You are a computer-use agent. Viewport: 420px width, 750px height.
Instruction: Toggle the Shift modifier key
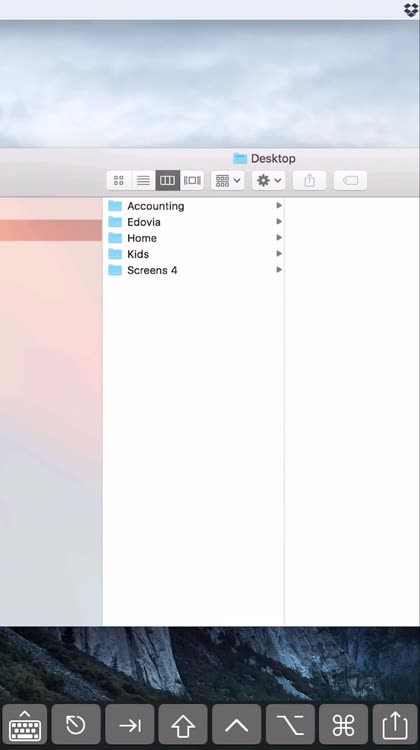pos(183,726)
